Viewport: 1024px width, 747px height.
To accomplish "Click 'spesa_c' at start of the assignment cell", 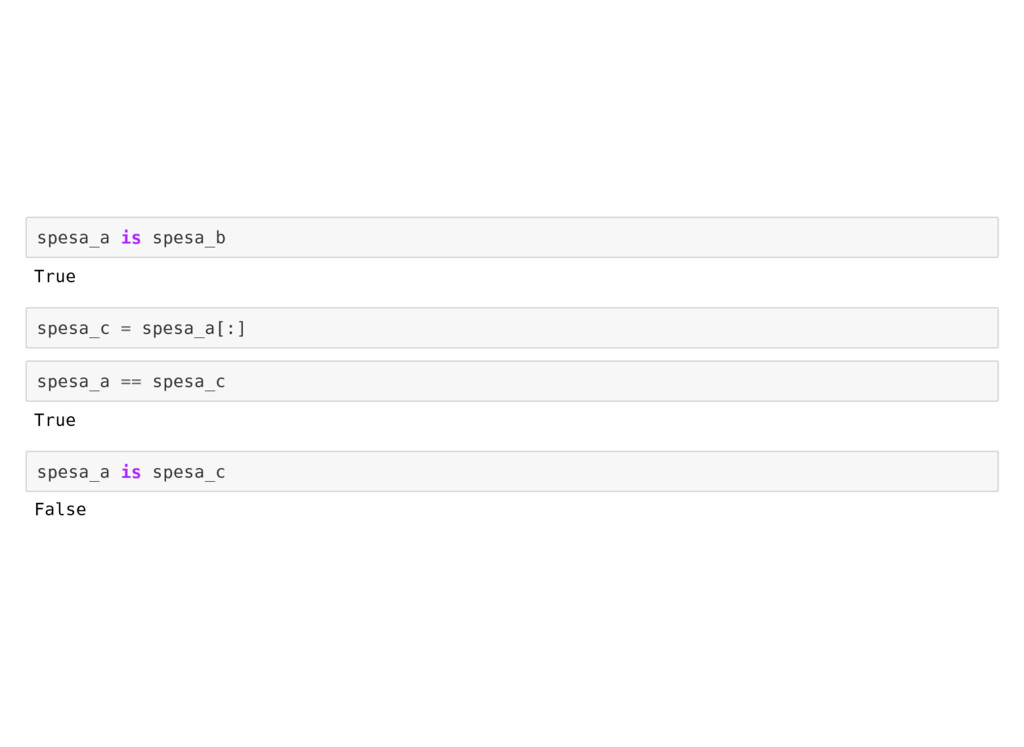I will coord(73,329).
